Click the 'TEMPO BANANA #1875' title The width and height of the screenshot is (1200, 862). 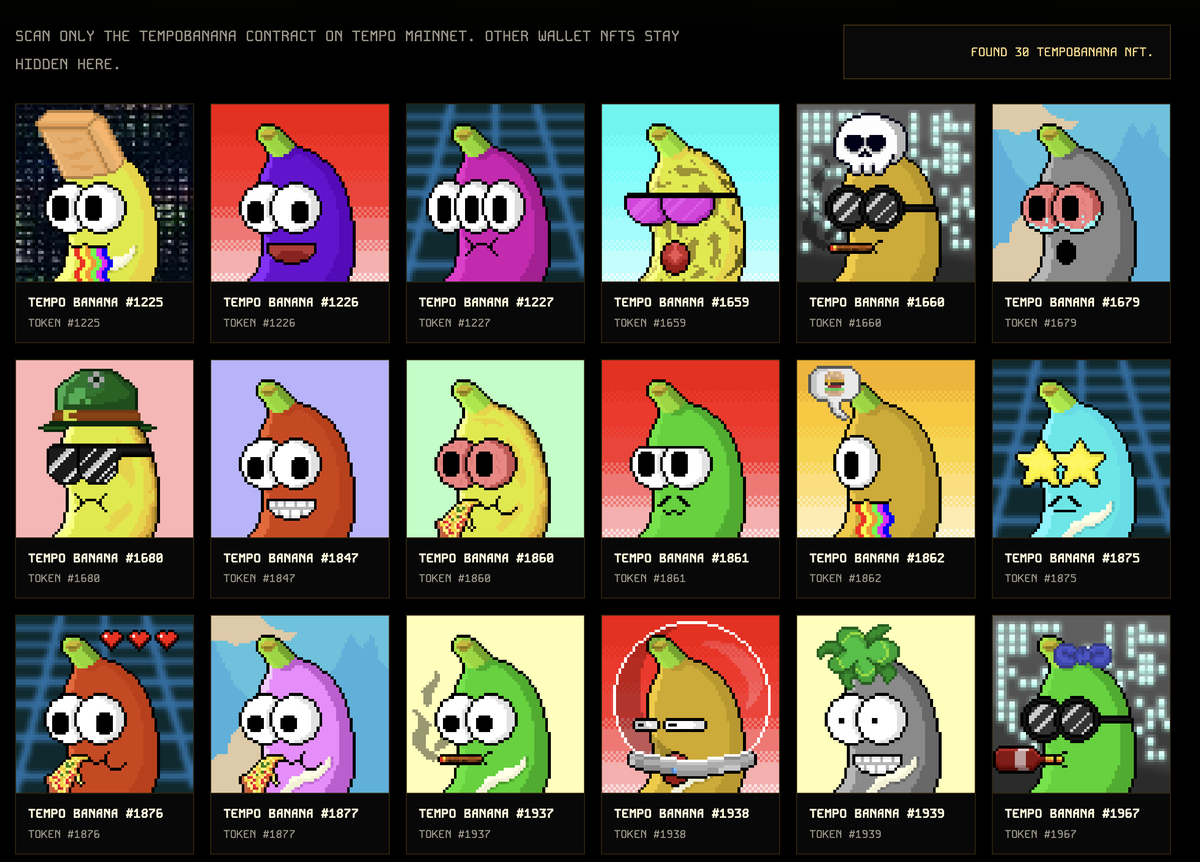tap(1072, 558)
